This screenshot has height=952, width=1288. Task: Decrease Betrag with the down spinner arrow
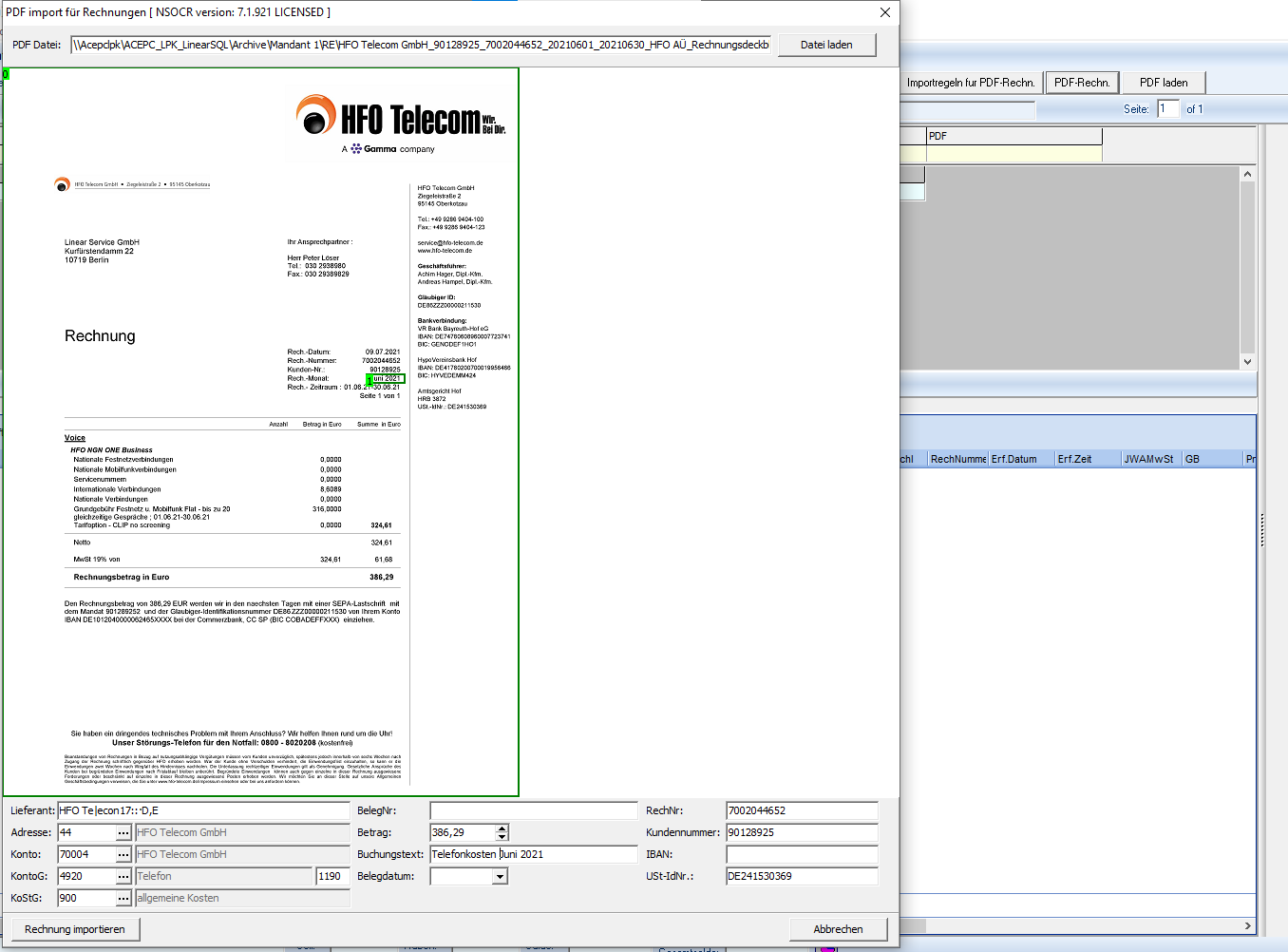click(502, 837)
